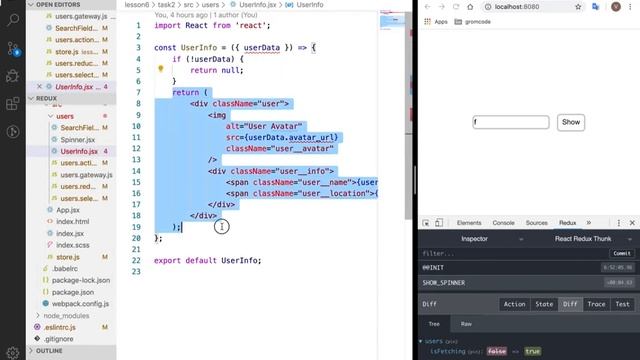Click browser back arrow
The height and width of the screenshot is (360, 640).
pos(427,7)
